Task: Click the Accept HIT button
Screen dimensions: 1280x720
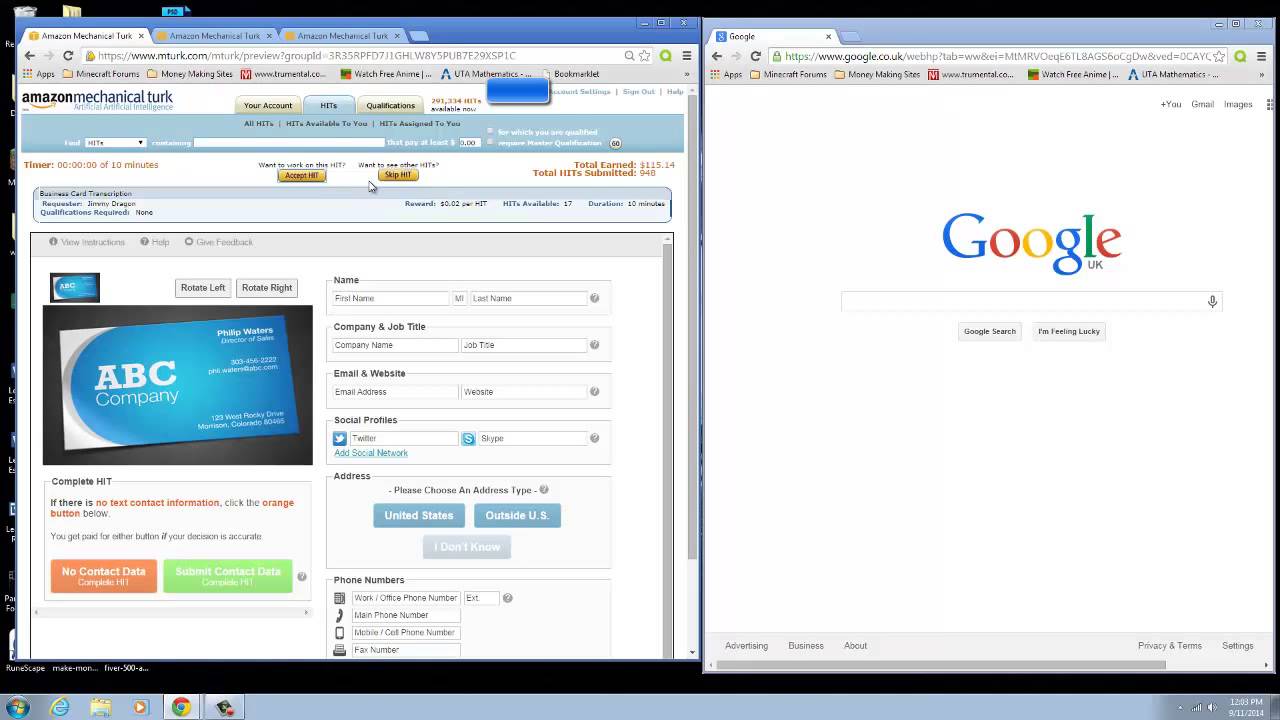Action: 301,176
